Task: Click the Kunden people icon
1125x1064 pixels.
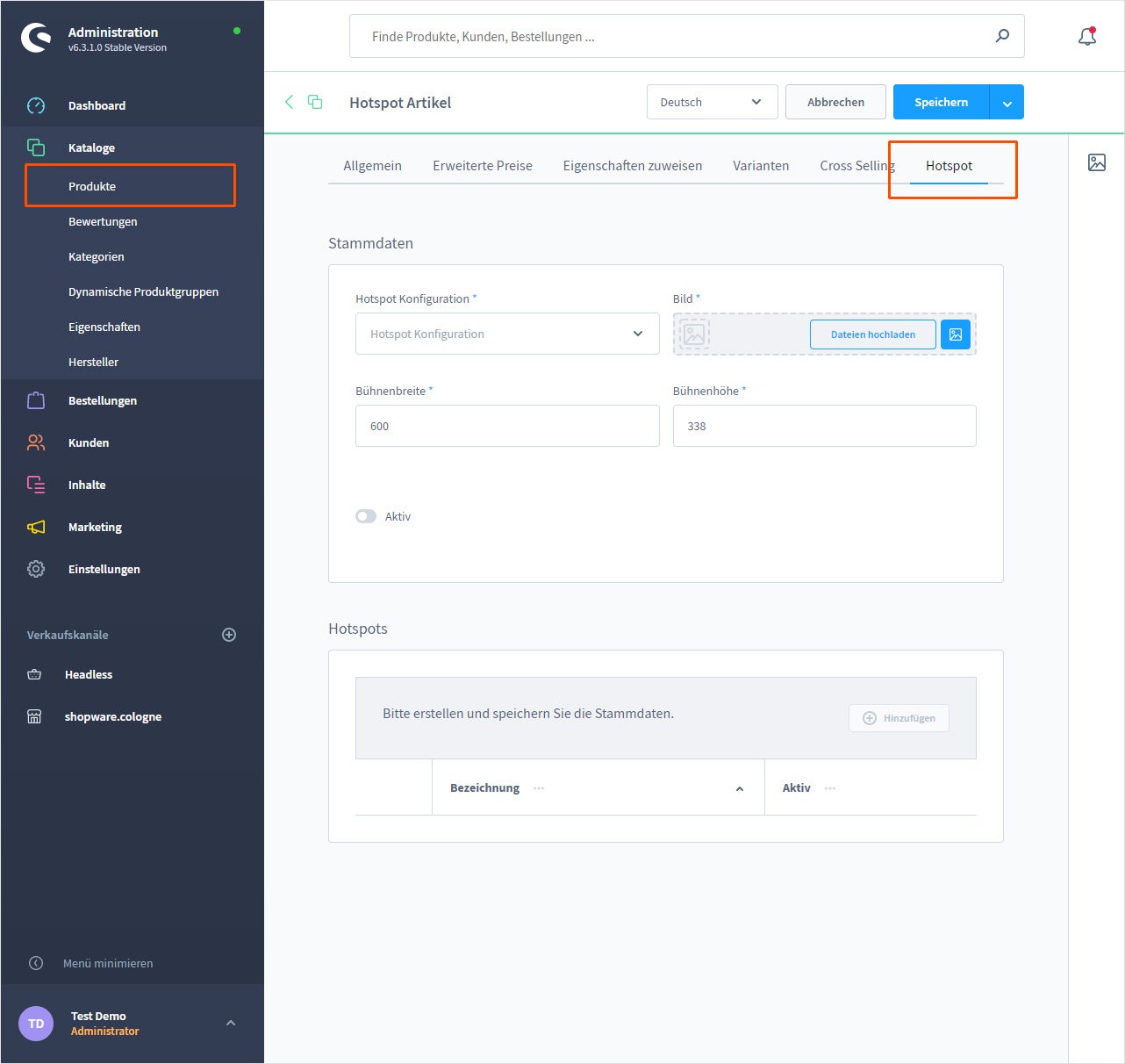Action: point(36,442)
